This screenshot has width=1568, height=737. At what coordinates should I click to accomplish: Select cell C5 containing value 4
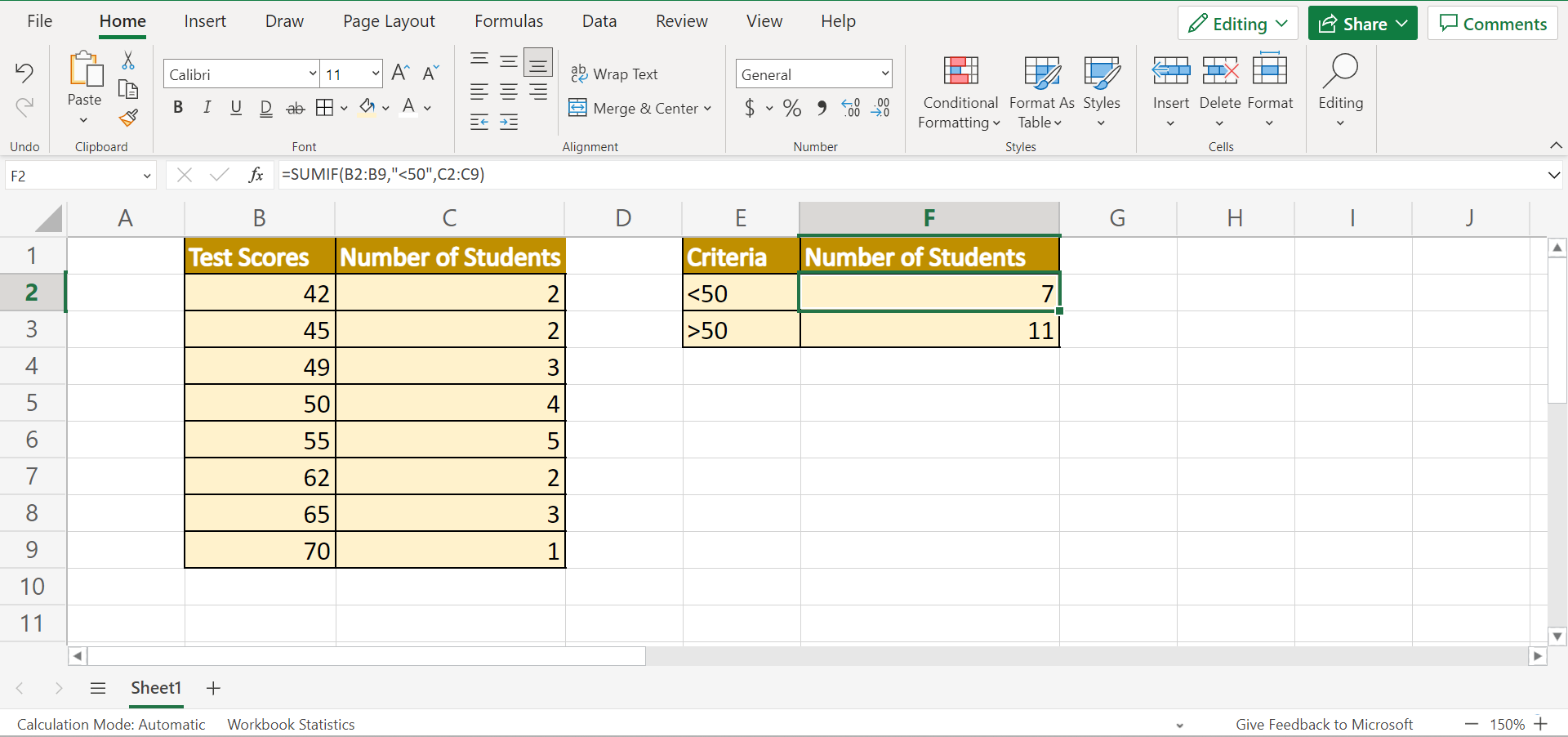[x=450, y=404]
